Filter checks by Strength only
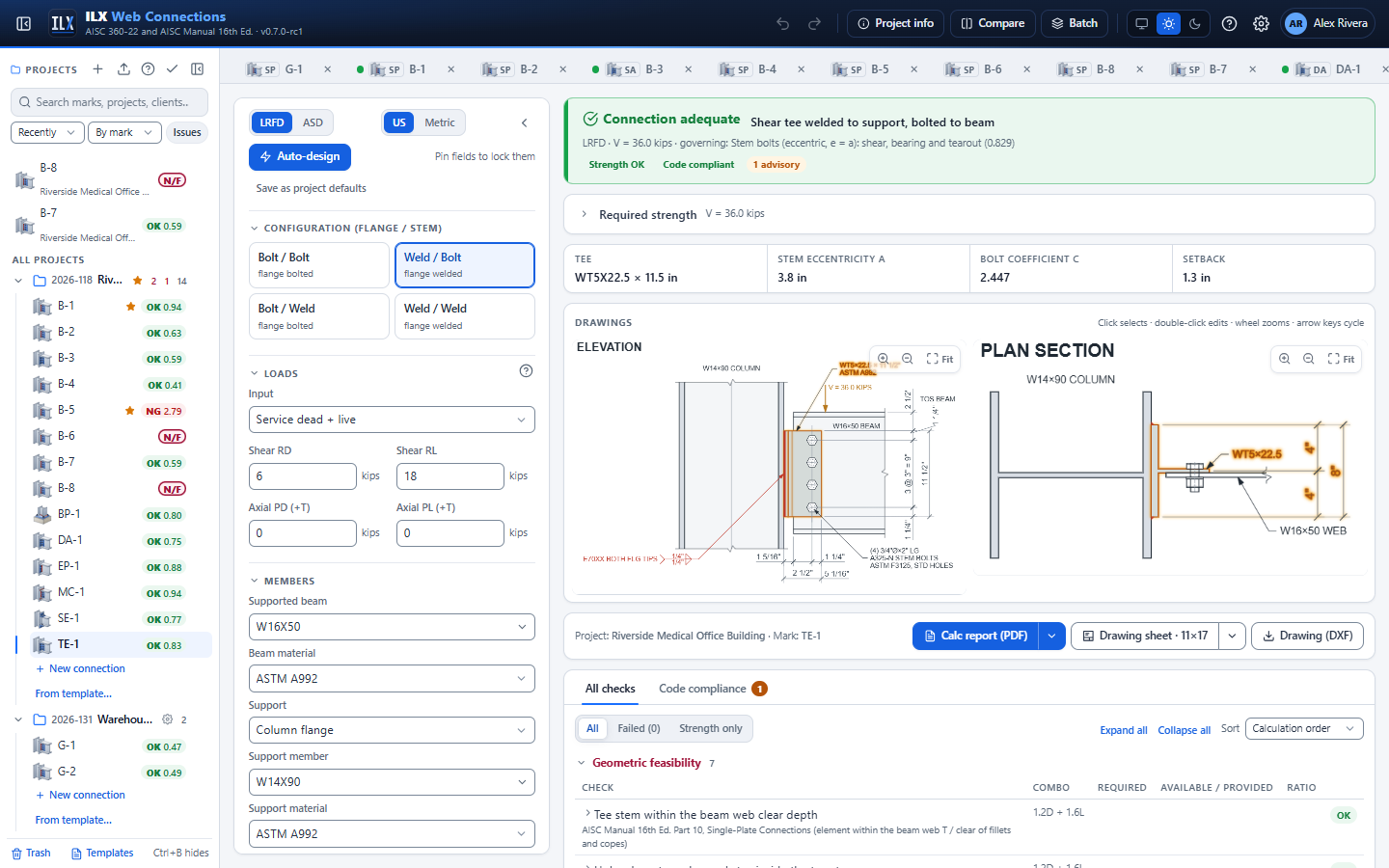 [x=711, y=728]
